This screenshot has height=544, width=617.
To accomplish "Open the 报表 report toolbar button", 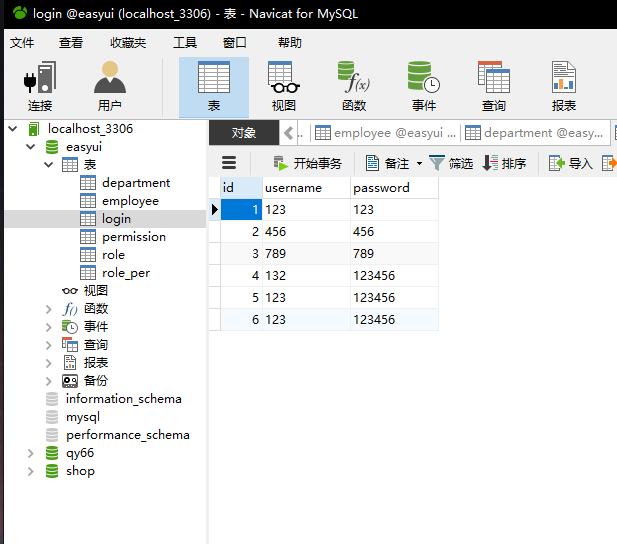I will tap(563, 87).
